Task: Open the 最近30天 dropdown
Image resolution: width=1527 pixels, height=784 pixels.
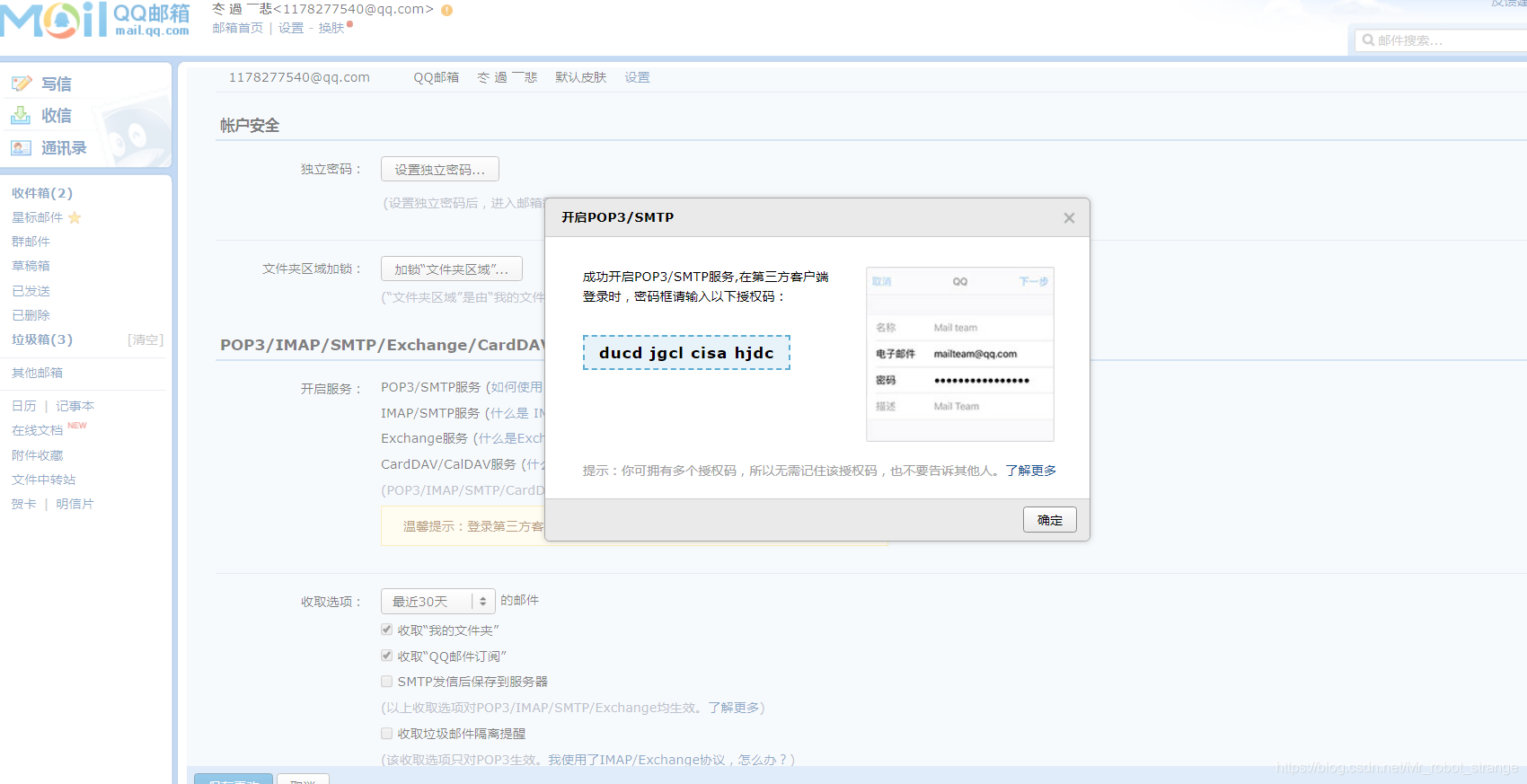Action: point(437,601)
